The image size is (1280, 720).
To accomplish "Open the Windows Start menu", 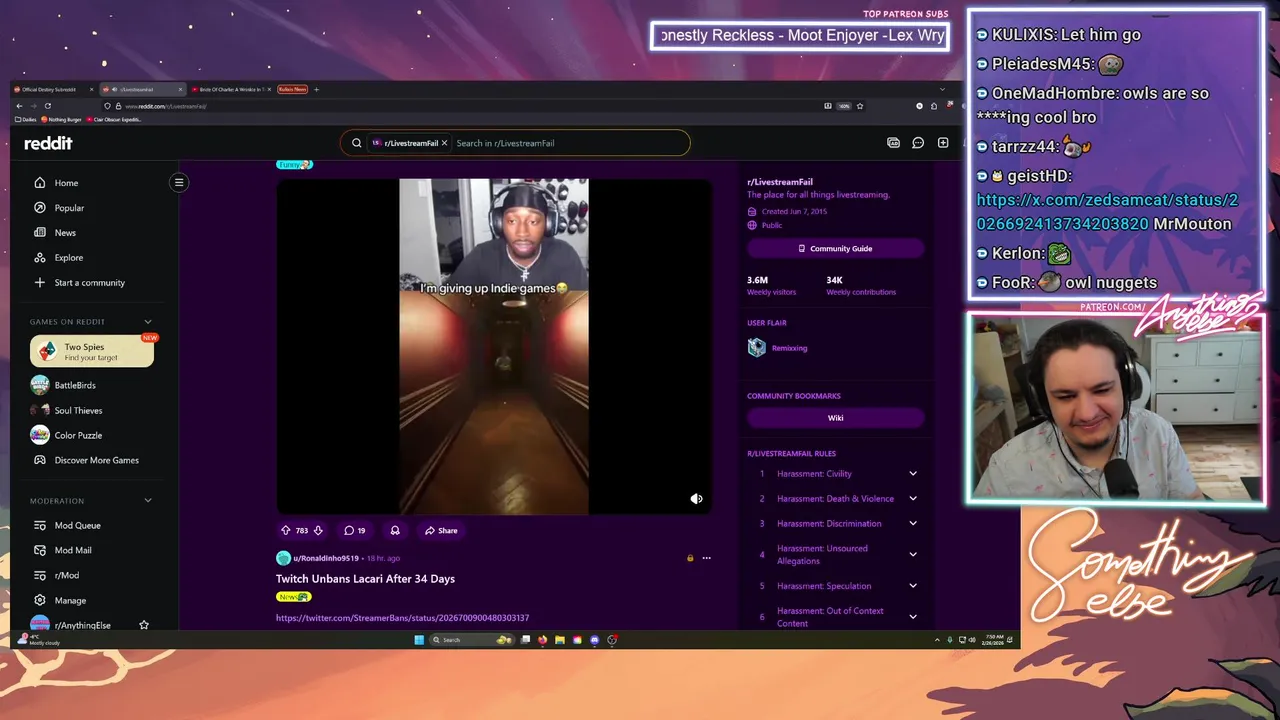I will click(x=419, y=640).
